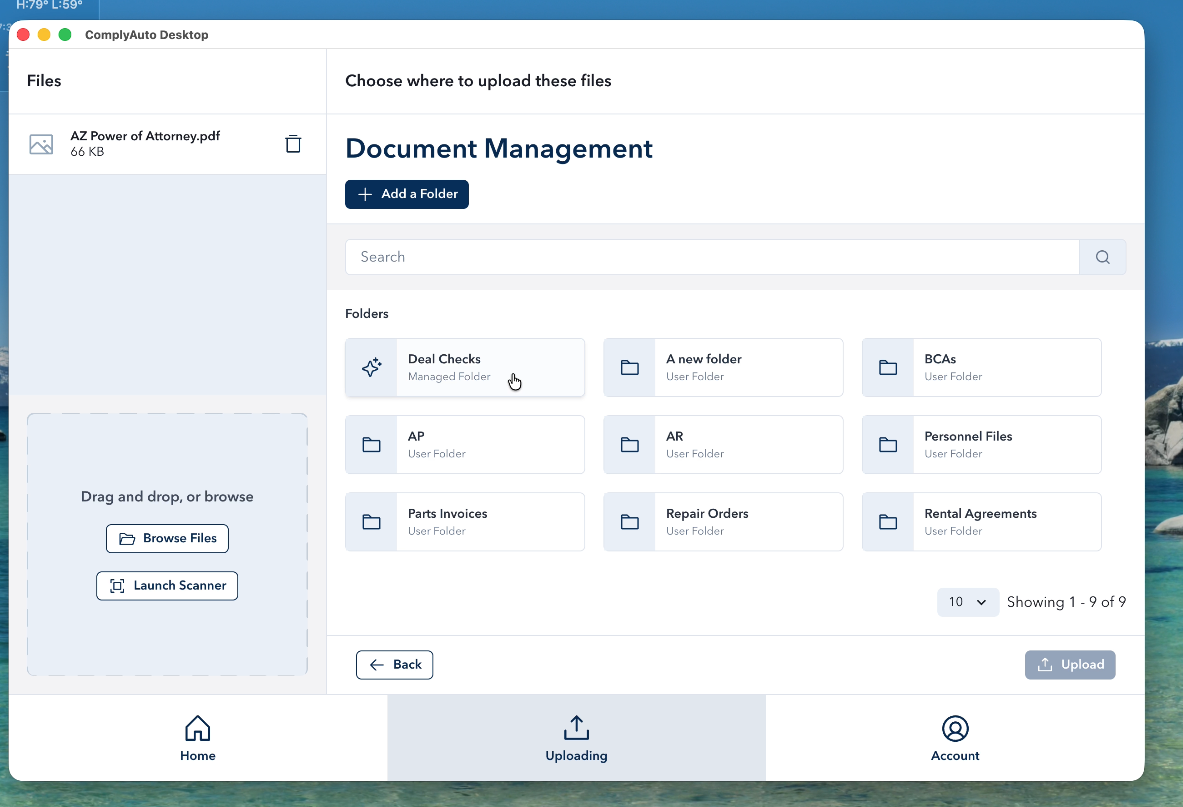Click the image icon beside AZ Power of Attorney.pdf
The height and width of the screenshot is (807, 1183).
coord(41,144)
